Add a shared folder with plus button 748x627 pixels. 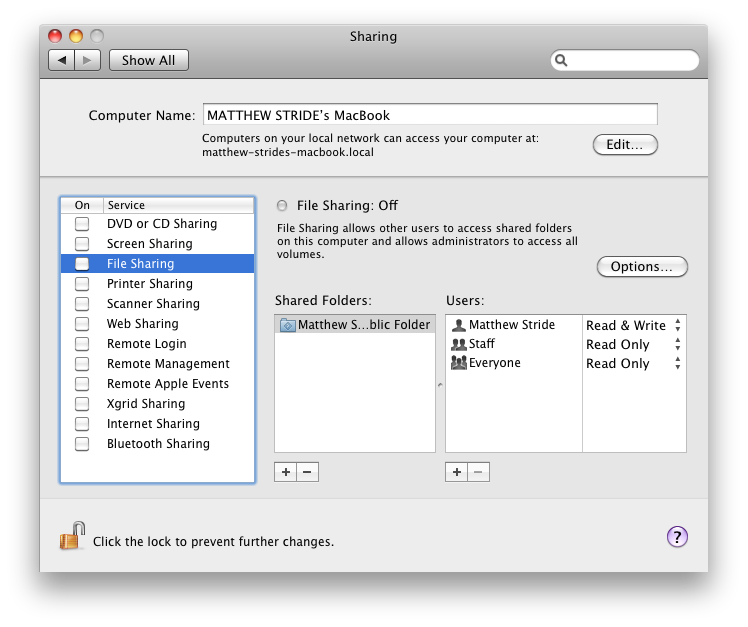286,472
